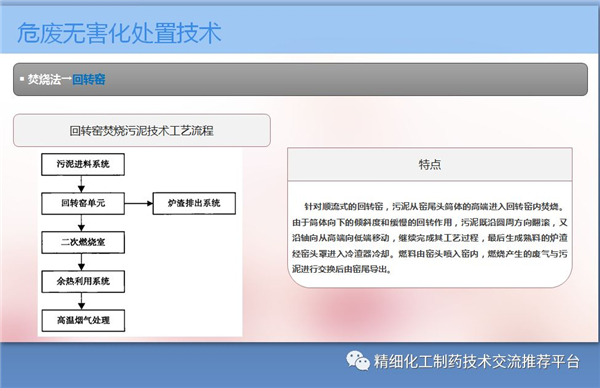Viewport: 600px width, 388px height.
Task: Click the arrow below 污泥进料系统 box
Action: [x=81, y=184]
